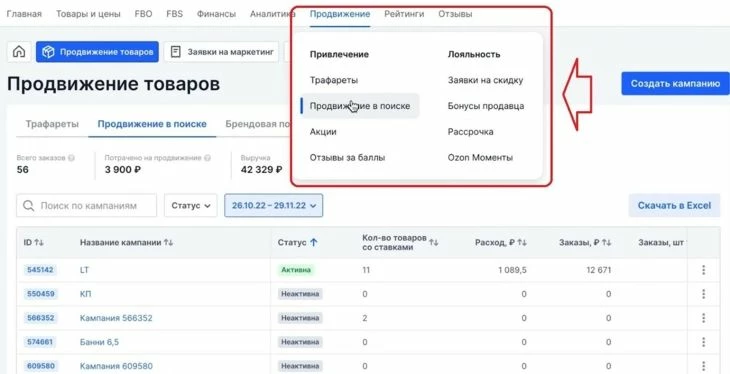Click revenue value 42 329 ₽
Screen dimensions: 730x374
[x=262, y=170]
